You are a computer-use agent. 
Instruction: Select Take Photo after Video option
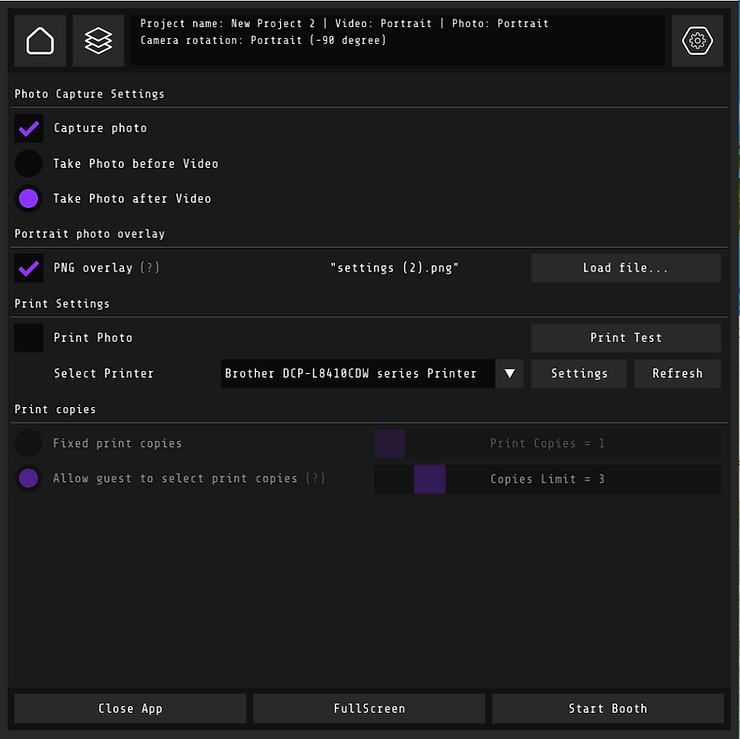click(x=29, y=199)
